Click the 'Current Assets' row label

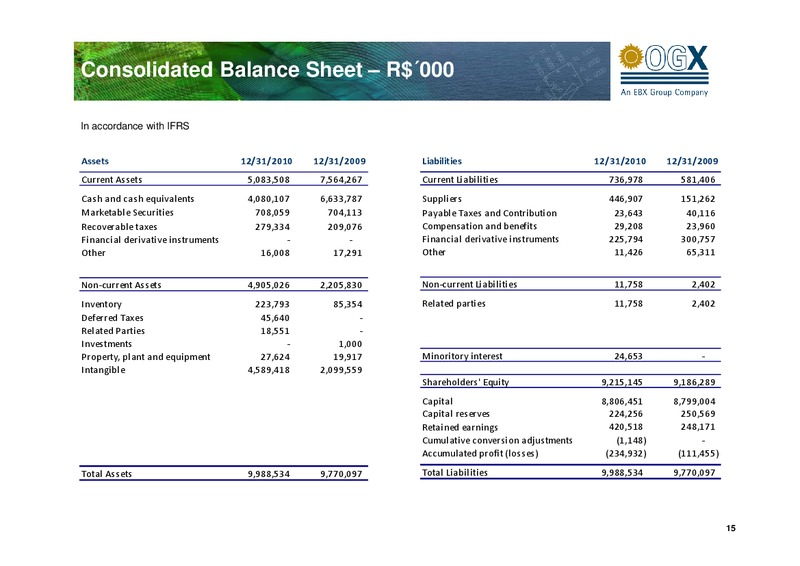[x=112, y=180]
